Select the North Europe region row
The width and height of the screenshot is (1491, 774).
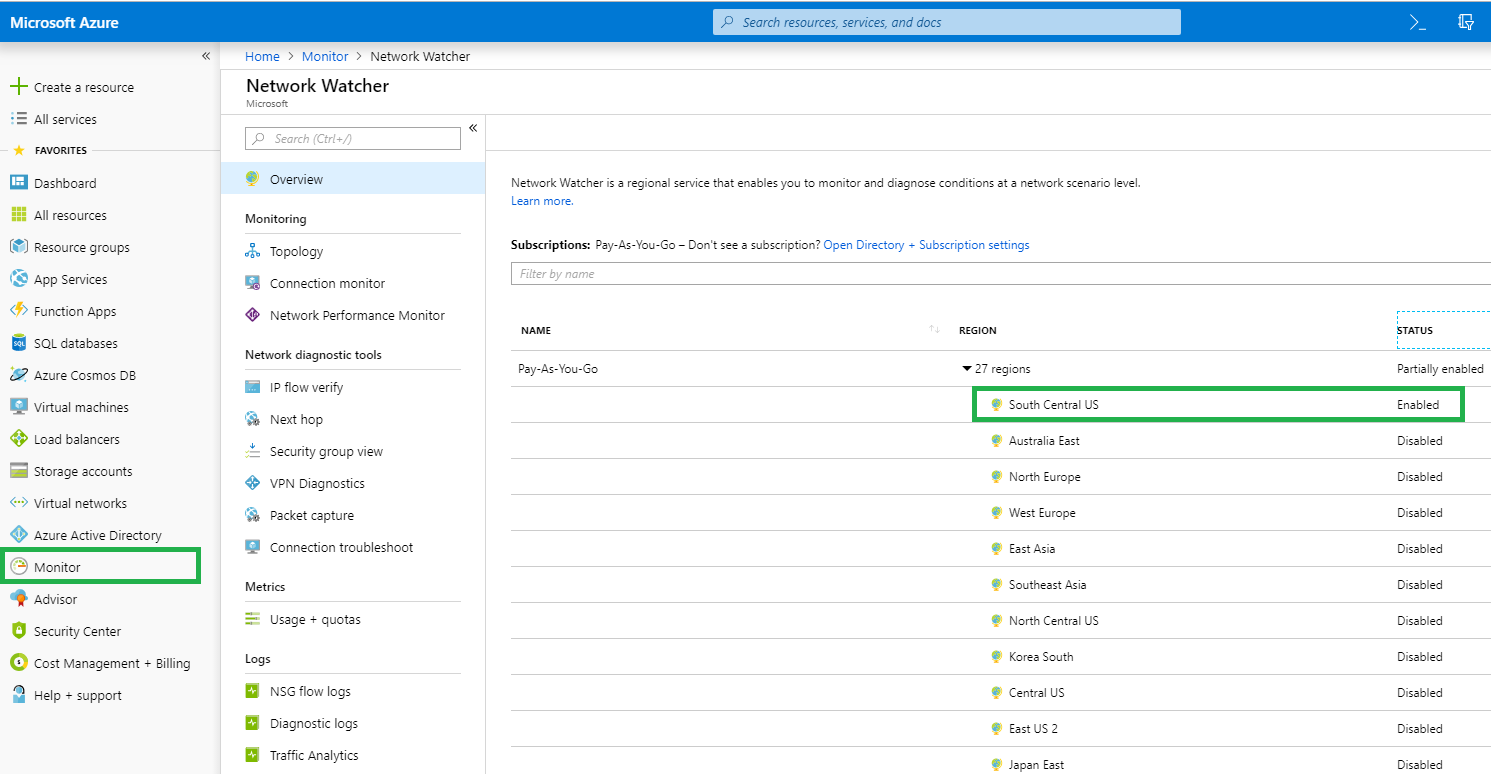[x=1000, y=477]
